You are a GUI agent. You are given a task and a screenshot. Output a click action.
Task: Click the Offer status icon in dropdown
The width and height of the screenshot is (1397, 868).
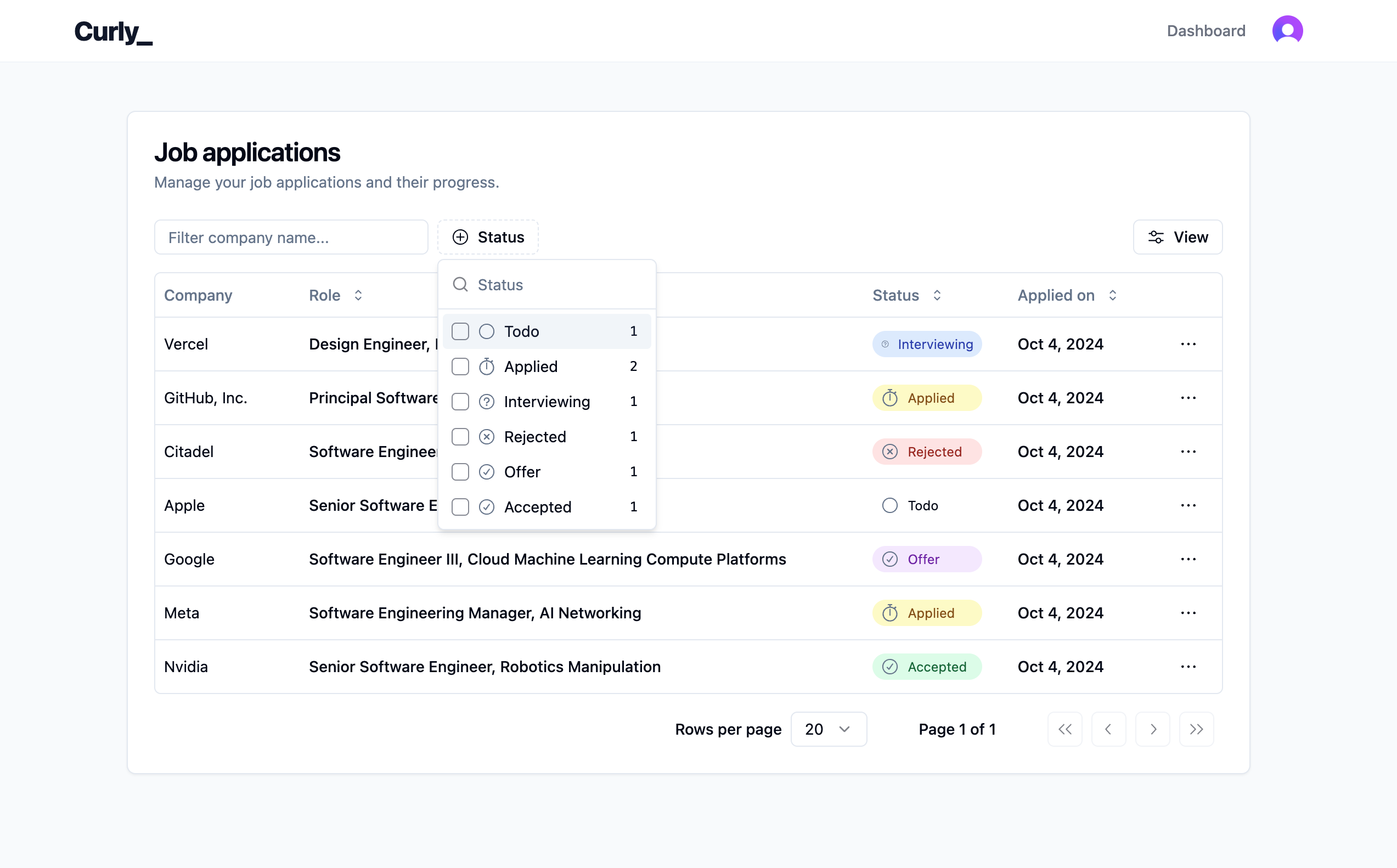(487, 471)
